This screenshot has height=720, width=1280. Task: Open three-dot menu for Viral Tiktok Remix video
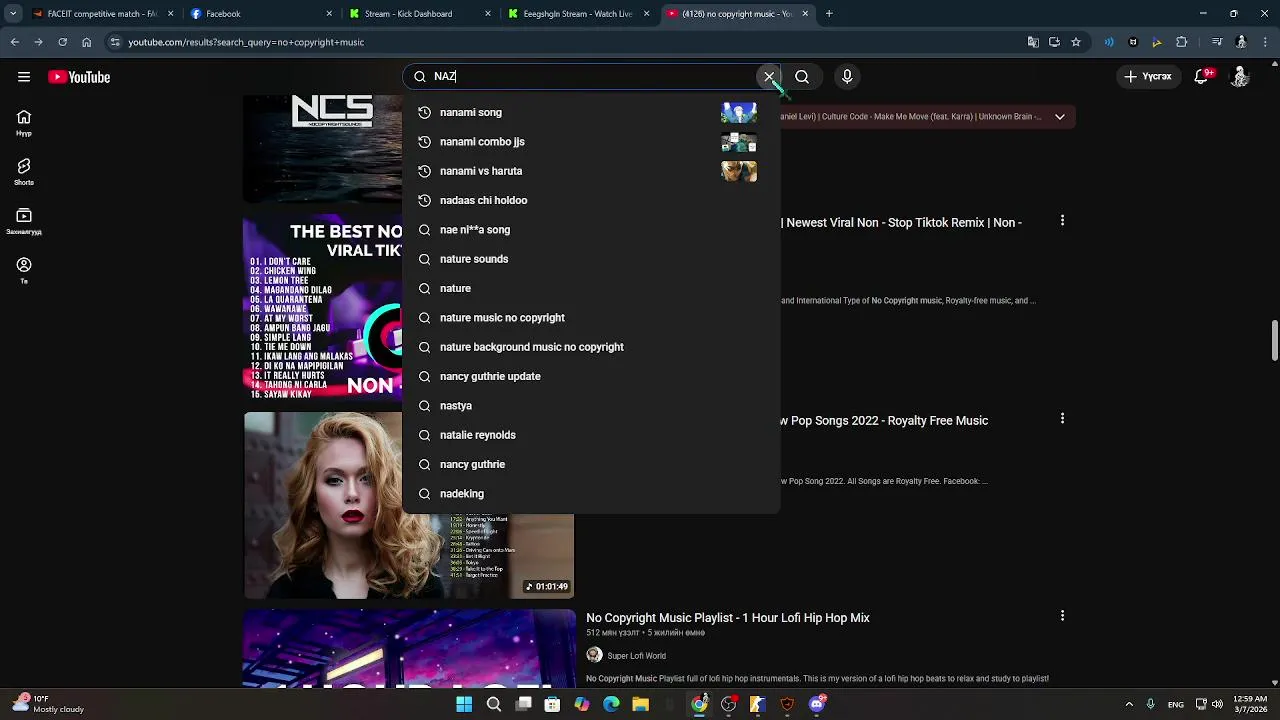1062,220
